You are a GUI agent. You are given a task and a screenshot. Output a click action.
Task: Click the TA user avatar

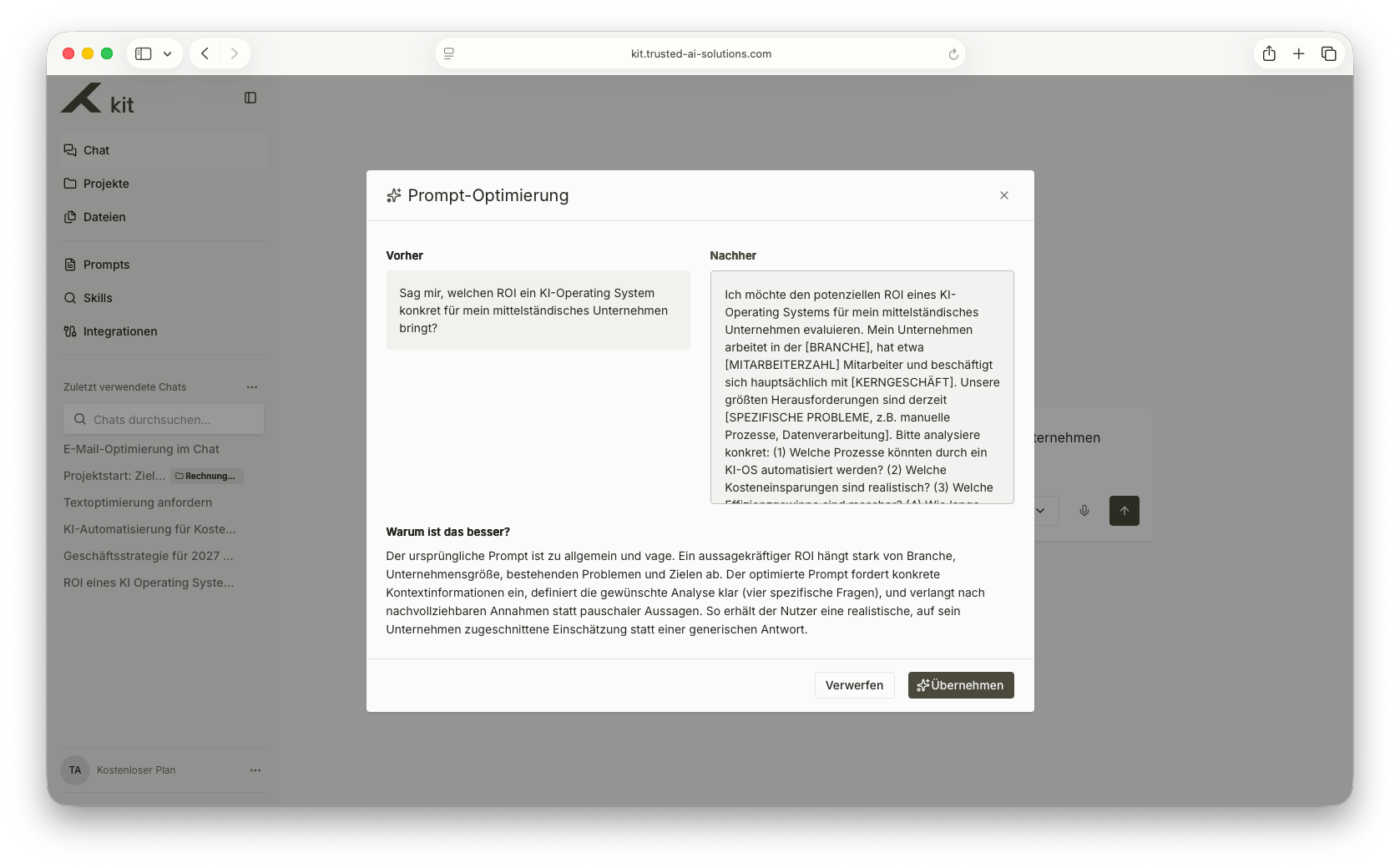pyautogui.click(x=75, y=770)
